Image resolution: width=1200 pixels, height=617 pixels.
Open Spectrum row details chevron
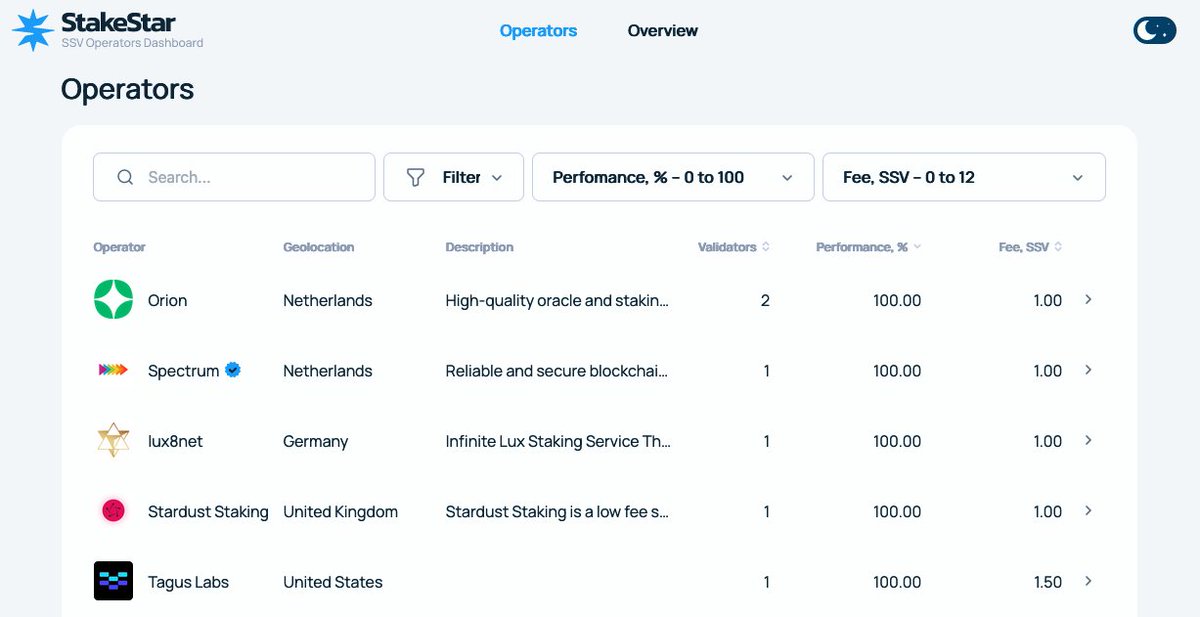[1088, 370]
